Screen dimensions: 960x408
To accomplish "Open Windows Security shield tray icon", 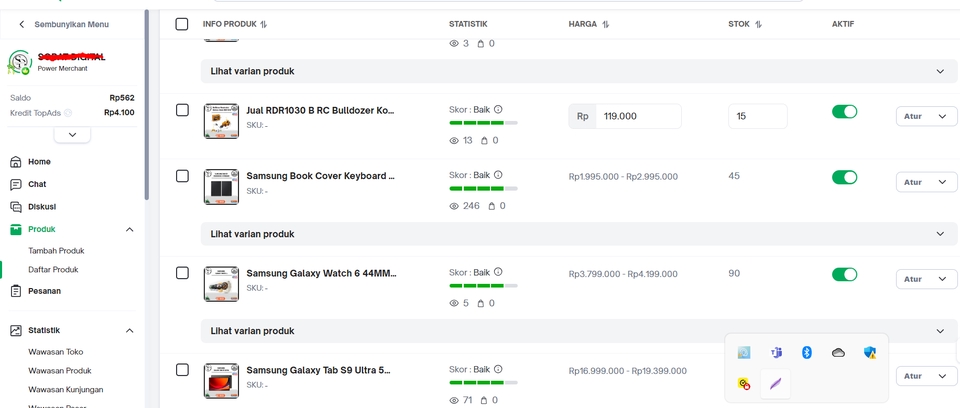I will click(870, 352).
